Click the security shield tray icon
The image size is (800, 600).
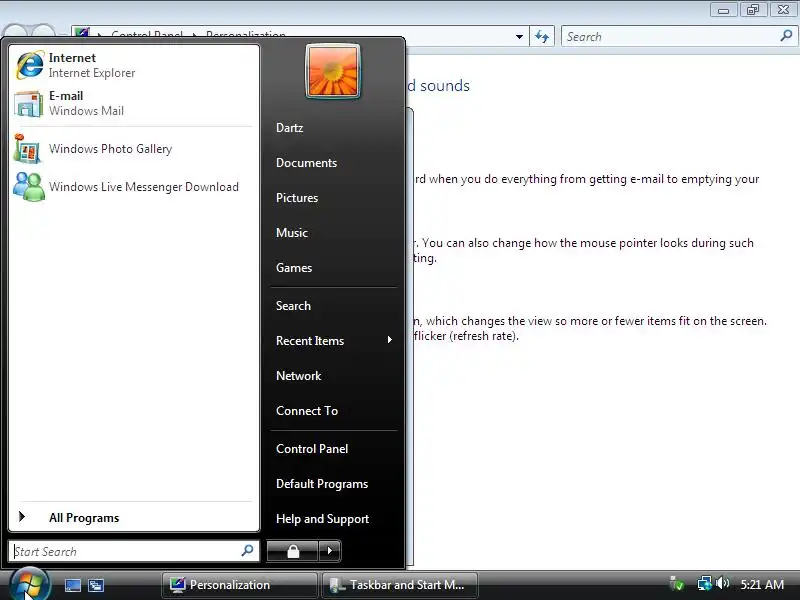(x=677, y=583)
